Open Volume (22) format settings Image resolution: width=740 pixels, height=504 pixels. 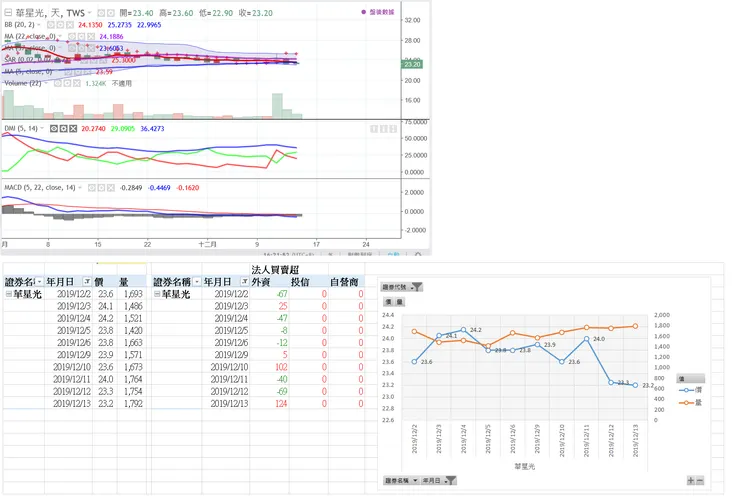click(x=67, y=83)
